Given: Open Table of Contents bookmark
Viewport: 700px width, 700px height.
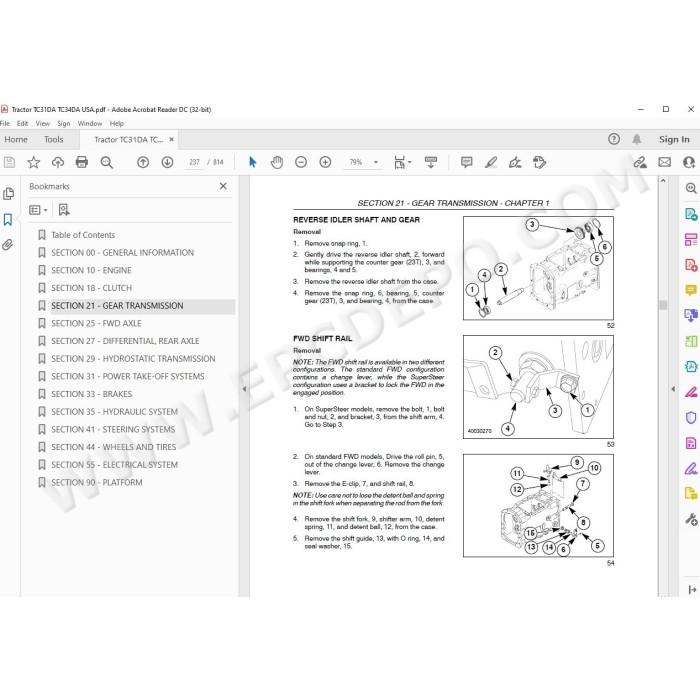Looking at the screenshot, I should (83, 235).
